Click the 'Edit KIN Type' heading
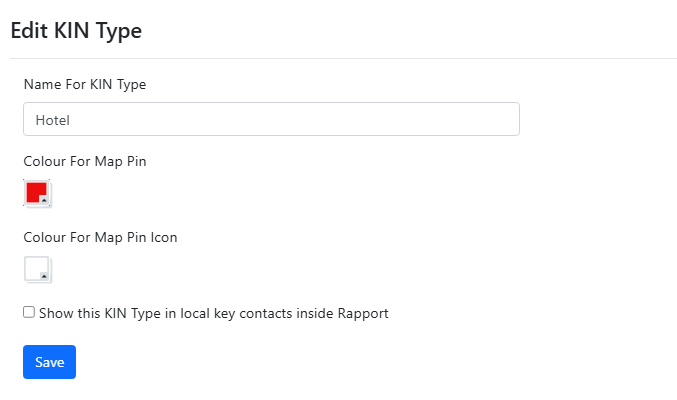Image resolution: width=677 pixels, height=400 pixels. tap(76, 31)
